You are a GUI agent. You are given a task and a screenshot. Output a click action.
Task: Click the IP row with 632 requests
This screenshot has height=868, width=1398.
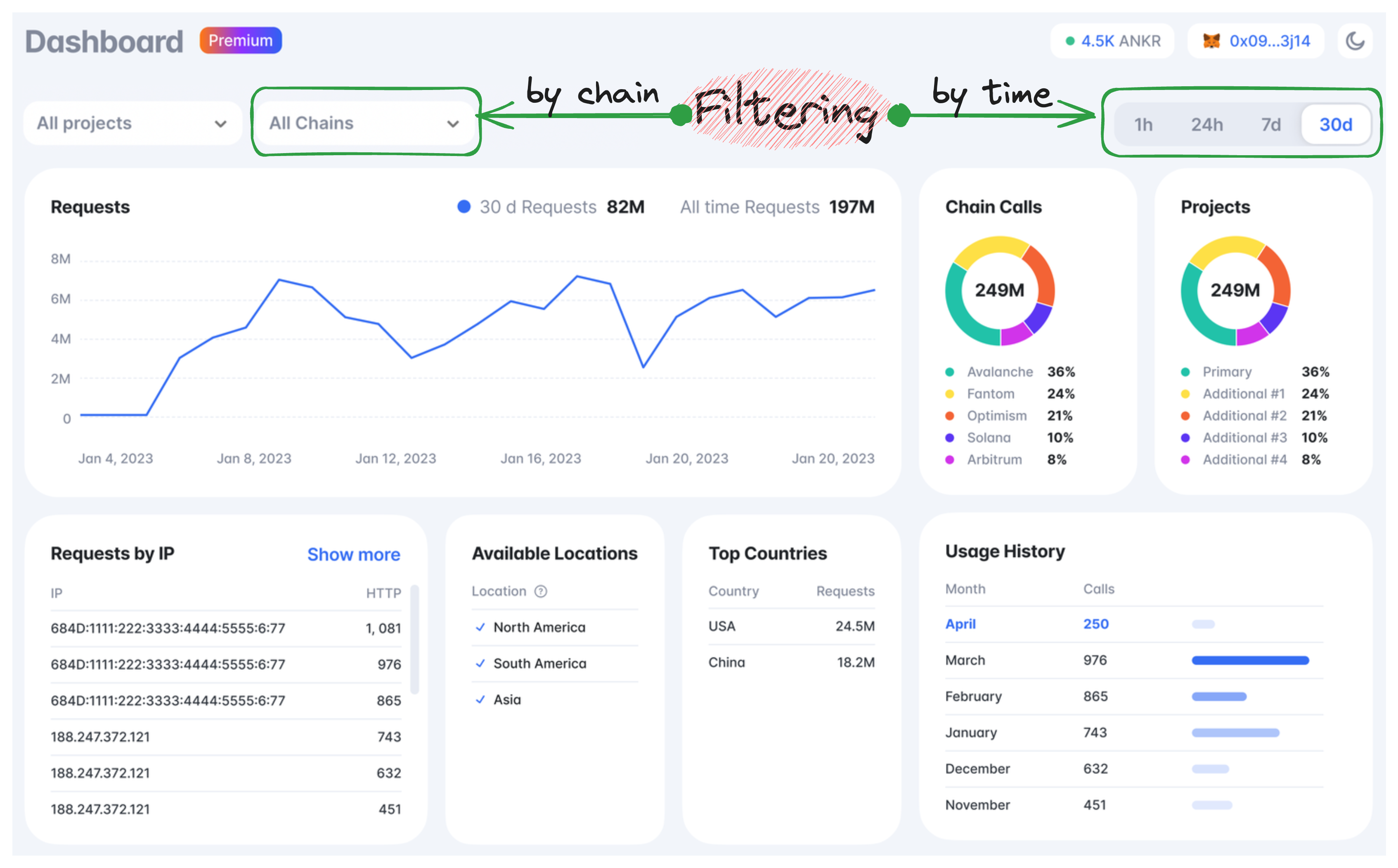(226, 773)
